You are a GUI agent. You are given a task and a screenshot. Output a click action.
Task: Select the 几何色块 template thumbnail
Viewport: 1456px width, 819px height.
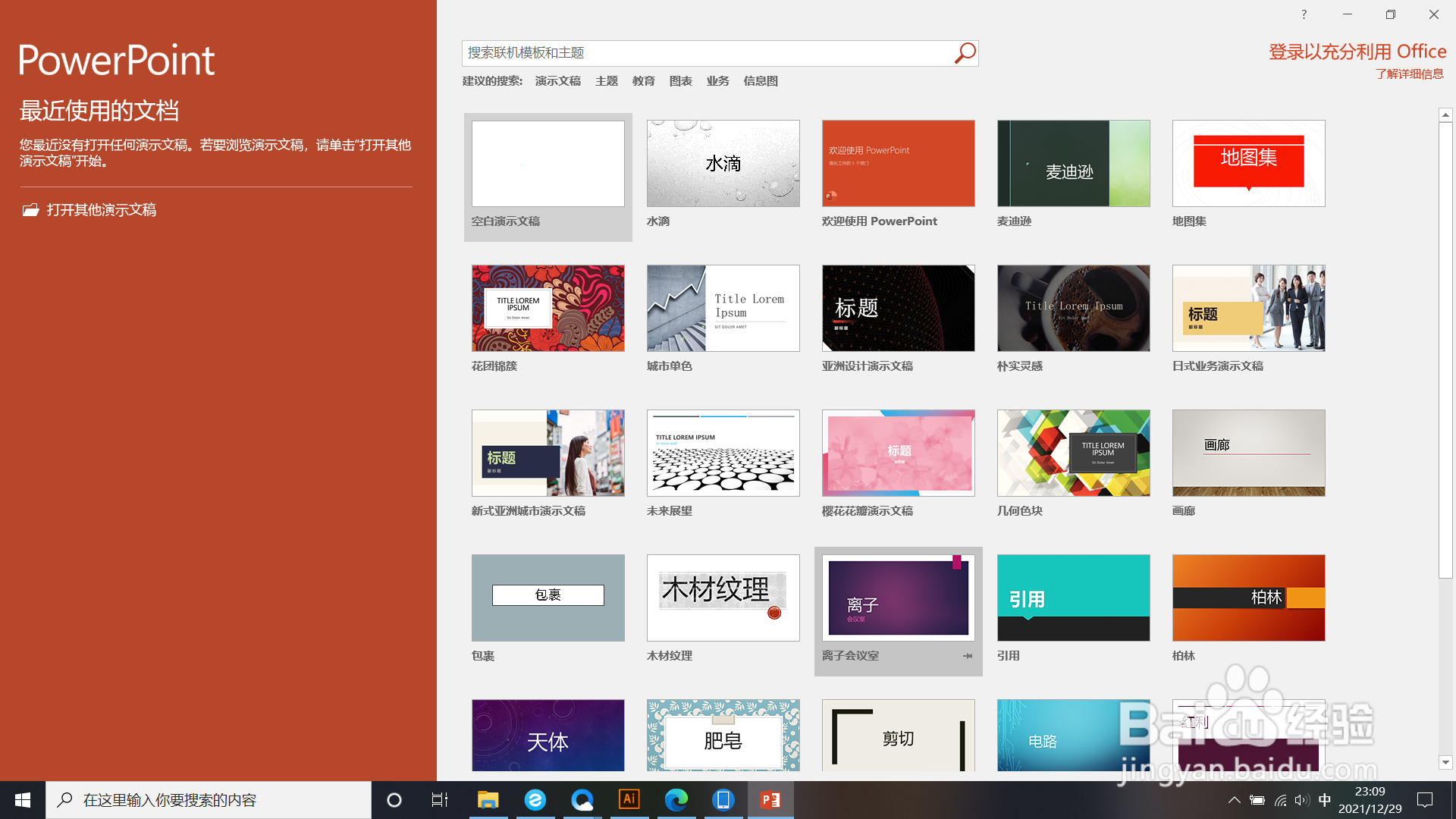1074,453
